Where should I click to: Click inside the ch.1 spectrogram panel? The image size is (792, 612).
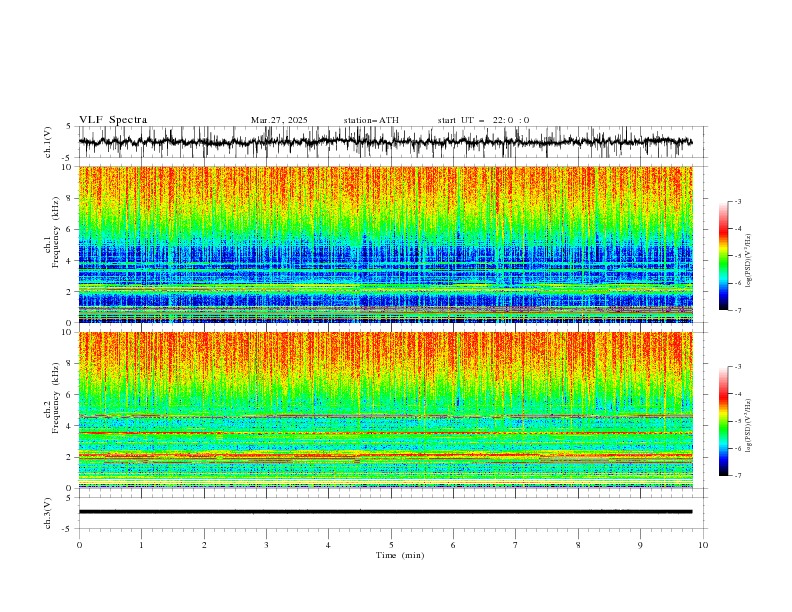(385, 244)
